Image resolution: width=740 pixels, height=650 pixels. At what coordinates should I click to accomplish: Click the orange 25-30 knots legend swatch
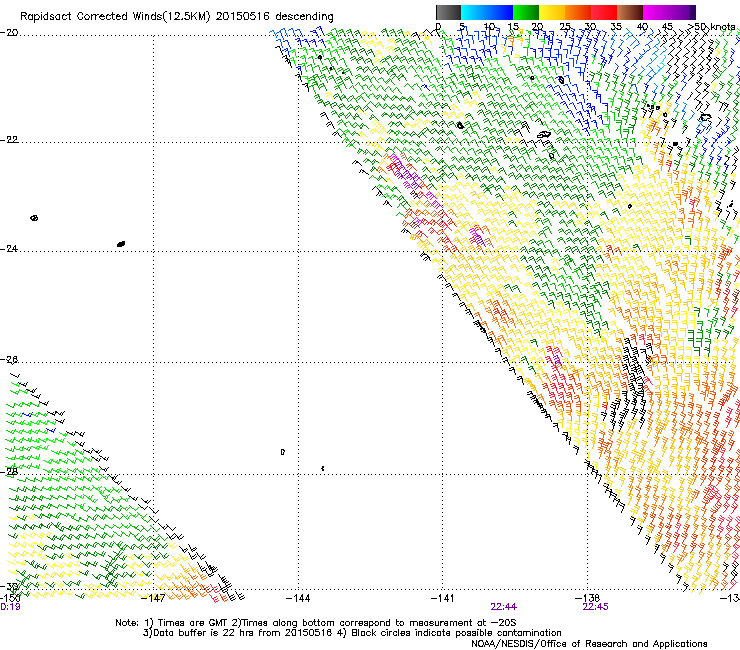pyautogui.click(x=578, y=12)
